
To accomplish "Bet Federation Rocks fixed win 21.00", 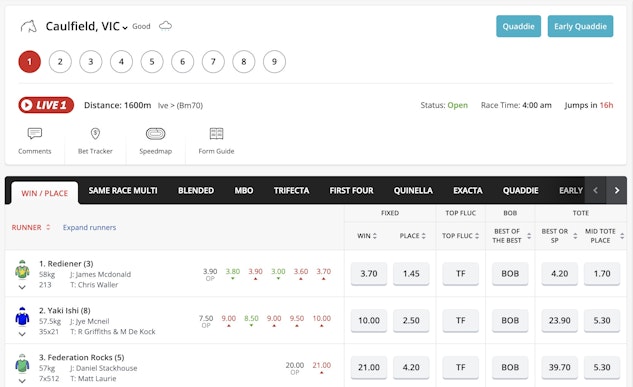I will click(369, 367).
